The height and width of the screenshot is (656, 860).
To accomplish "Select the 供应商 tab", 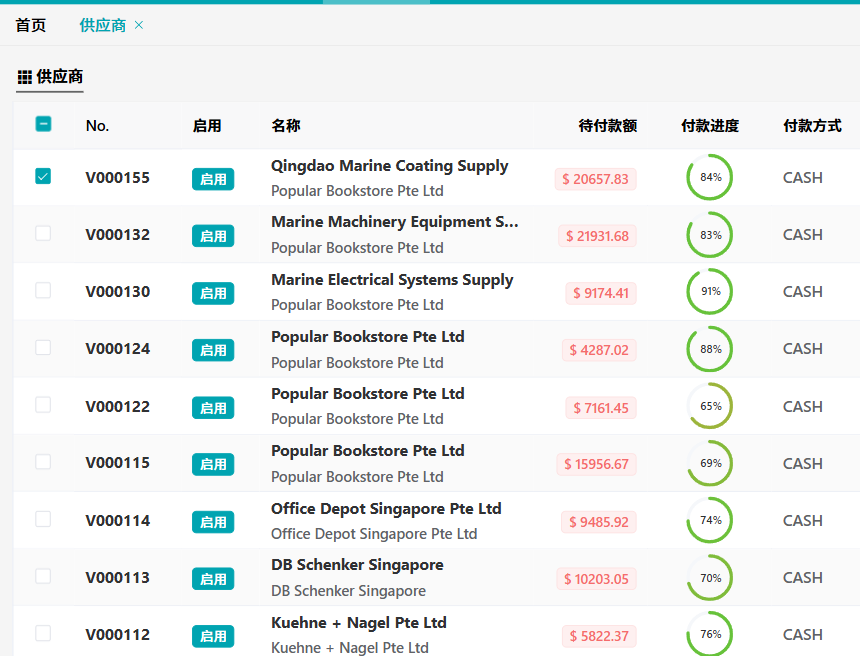I will click(102, 25).
